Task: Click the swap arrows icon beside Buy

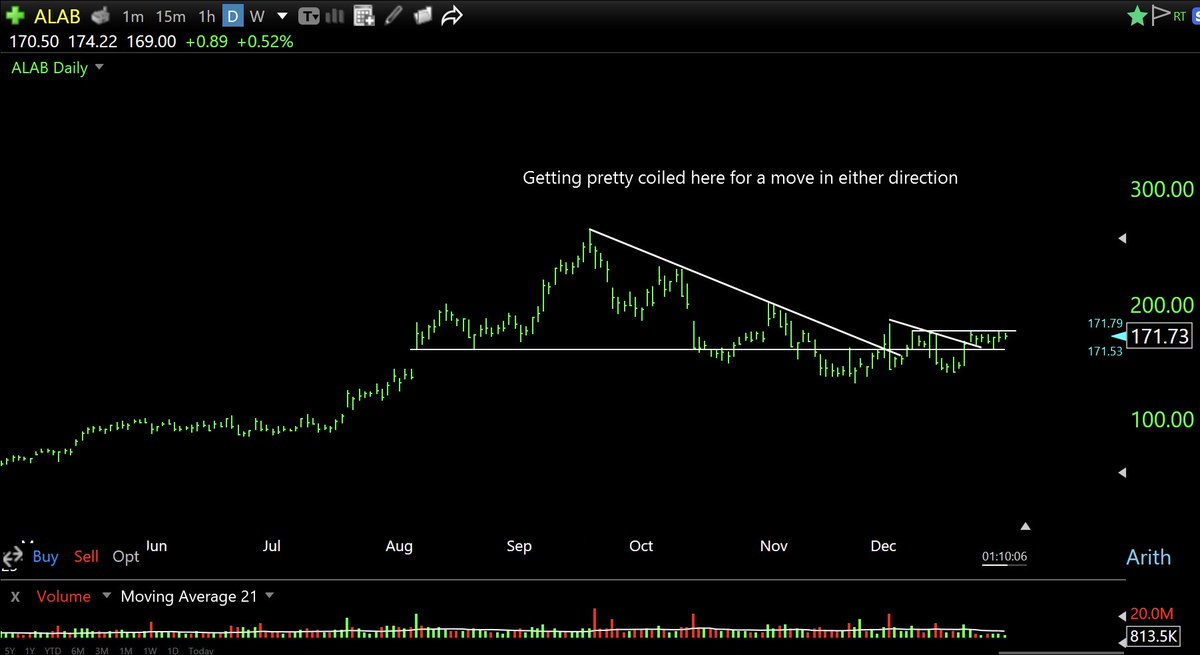Action: (x=14, y=556)
